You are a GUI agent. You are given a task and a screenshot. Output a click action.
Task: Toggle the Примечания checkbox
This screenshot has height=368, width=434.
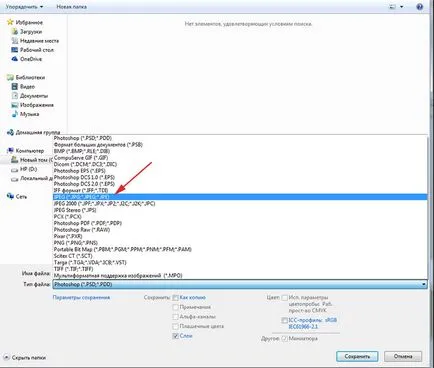pyautogui.click(x=175, y=307)
